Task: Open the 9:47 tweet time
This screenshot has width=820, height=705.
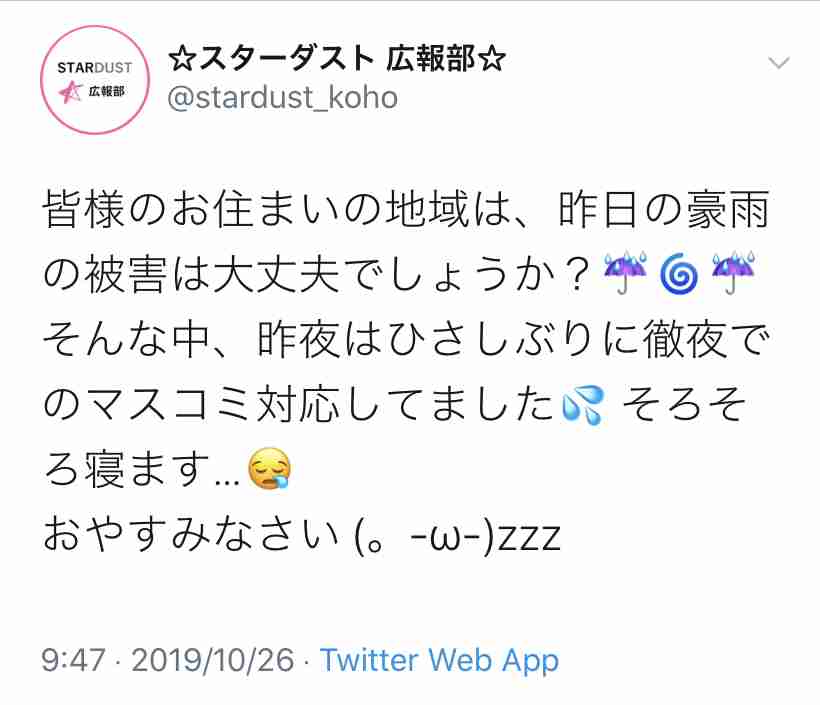Action: click(x=73, y=659)
